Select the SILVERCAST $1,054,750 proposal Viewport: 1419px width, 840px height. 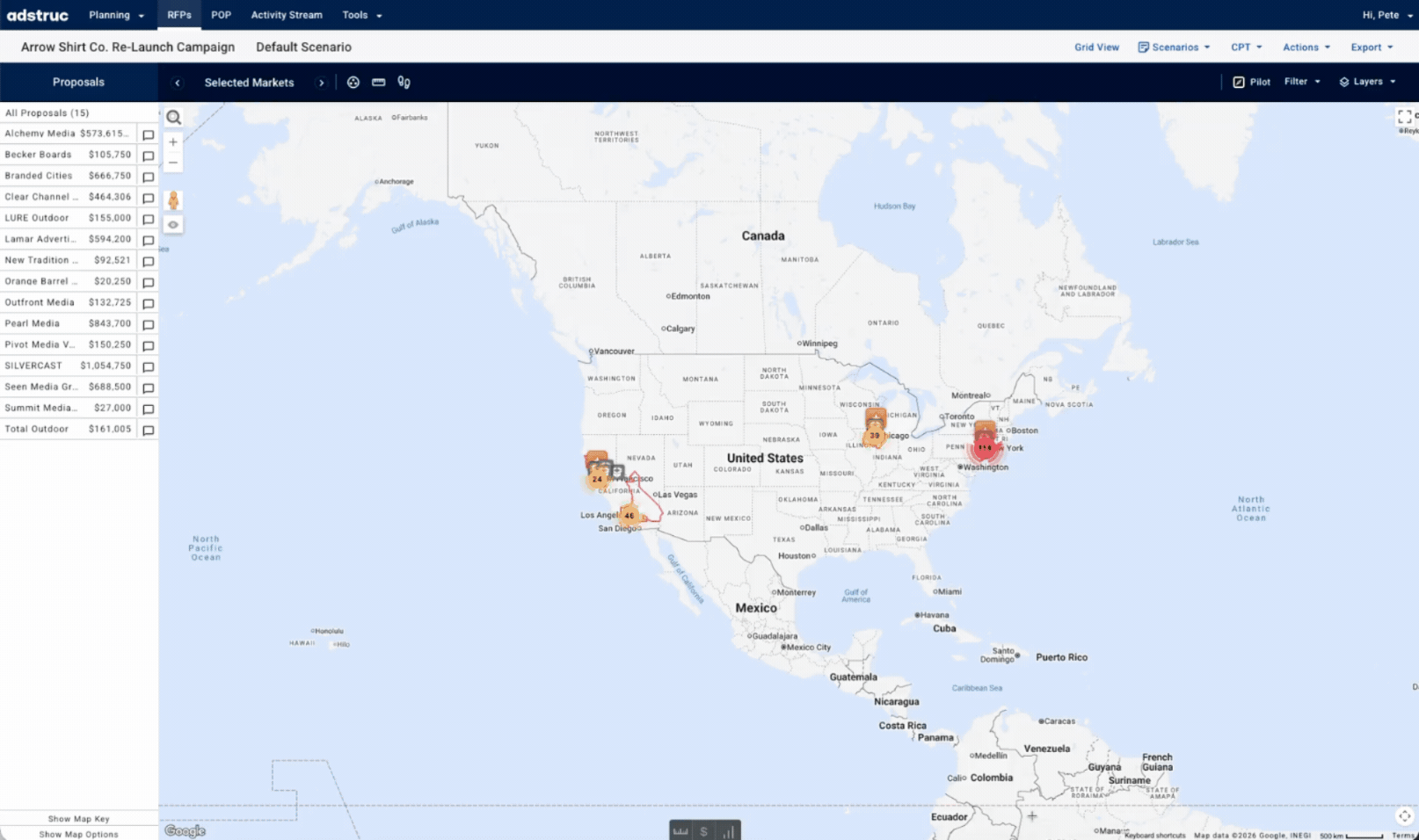(x=68, y=366)
